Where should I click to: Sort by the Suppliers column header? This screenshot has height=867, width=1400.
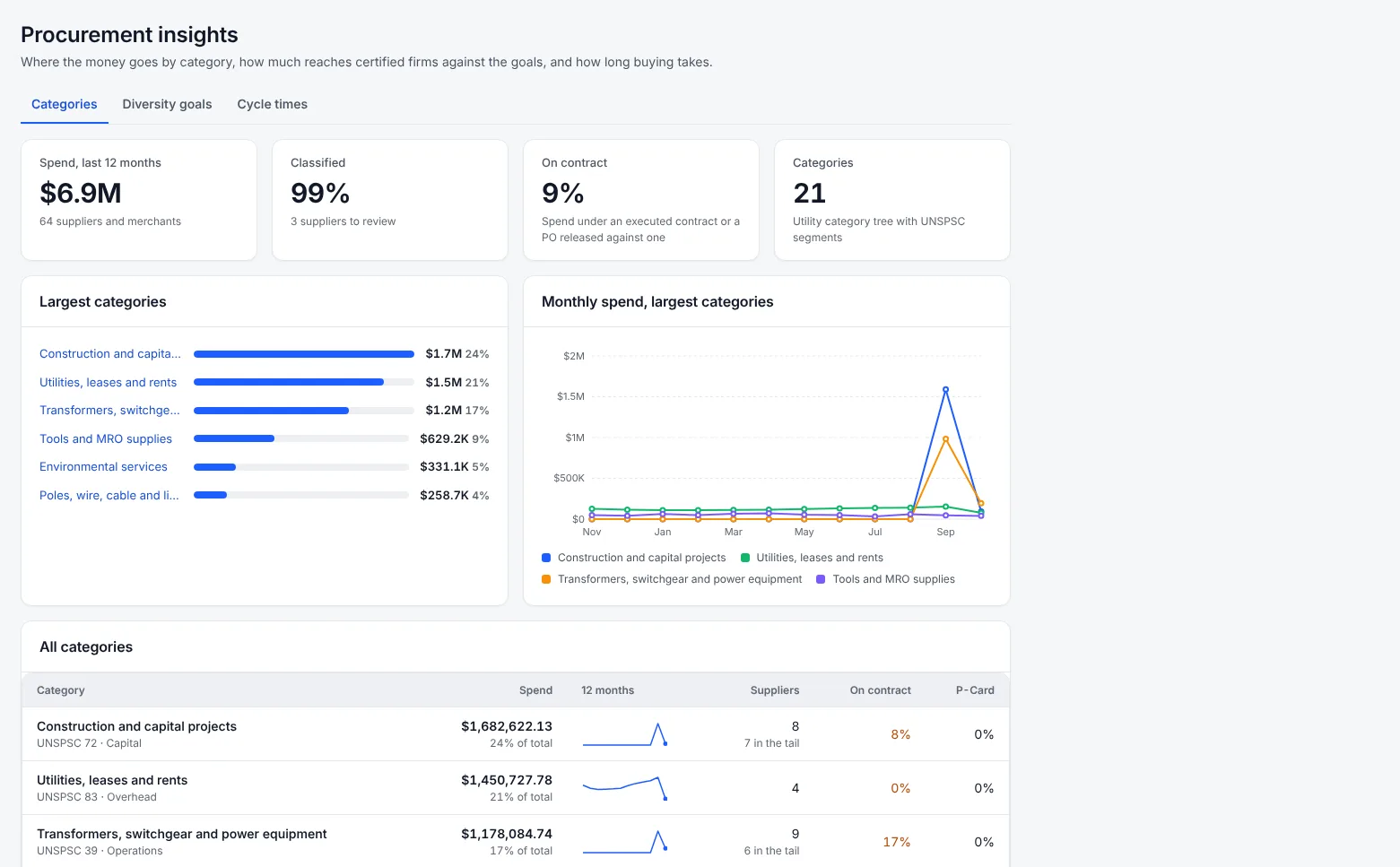(775, 690)
